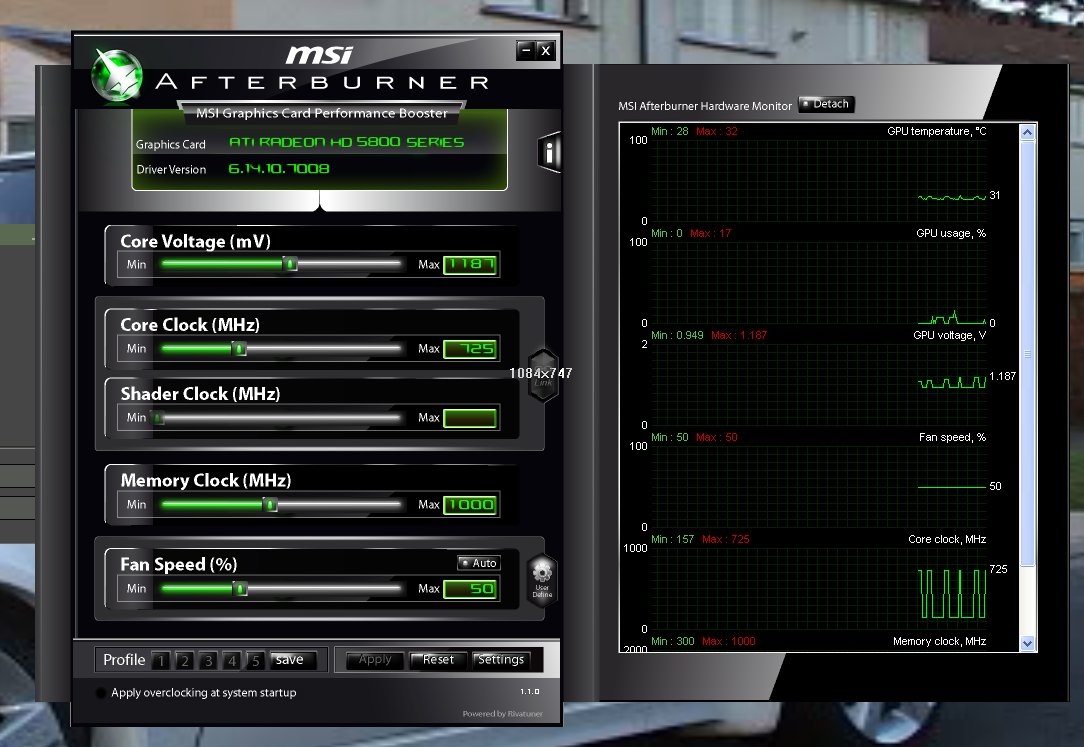Select profile slot 1

click(x=161, y=660)
